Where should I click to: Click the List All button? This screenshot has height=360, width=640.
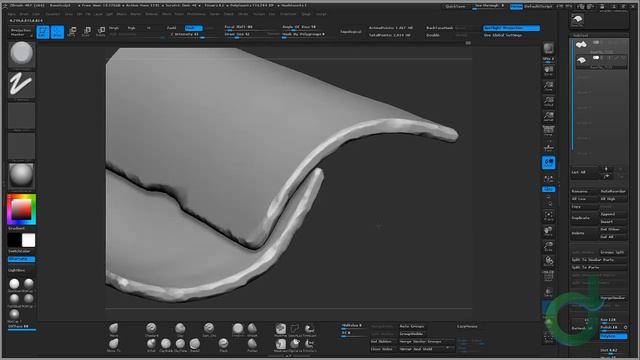point(584,172)
